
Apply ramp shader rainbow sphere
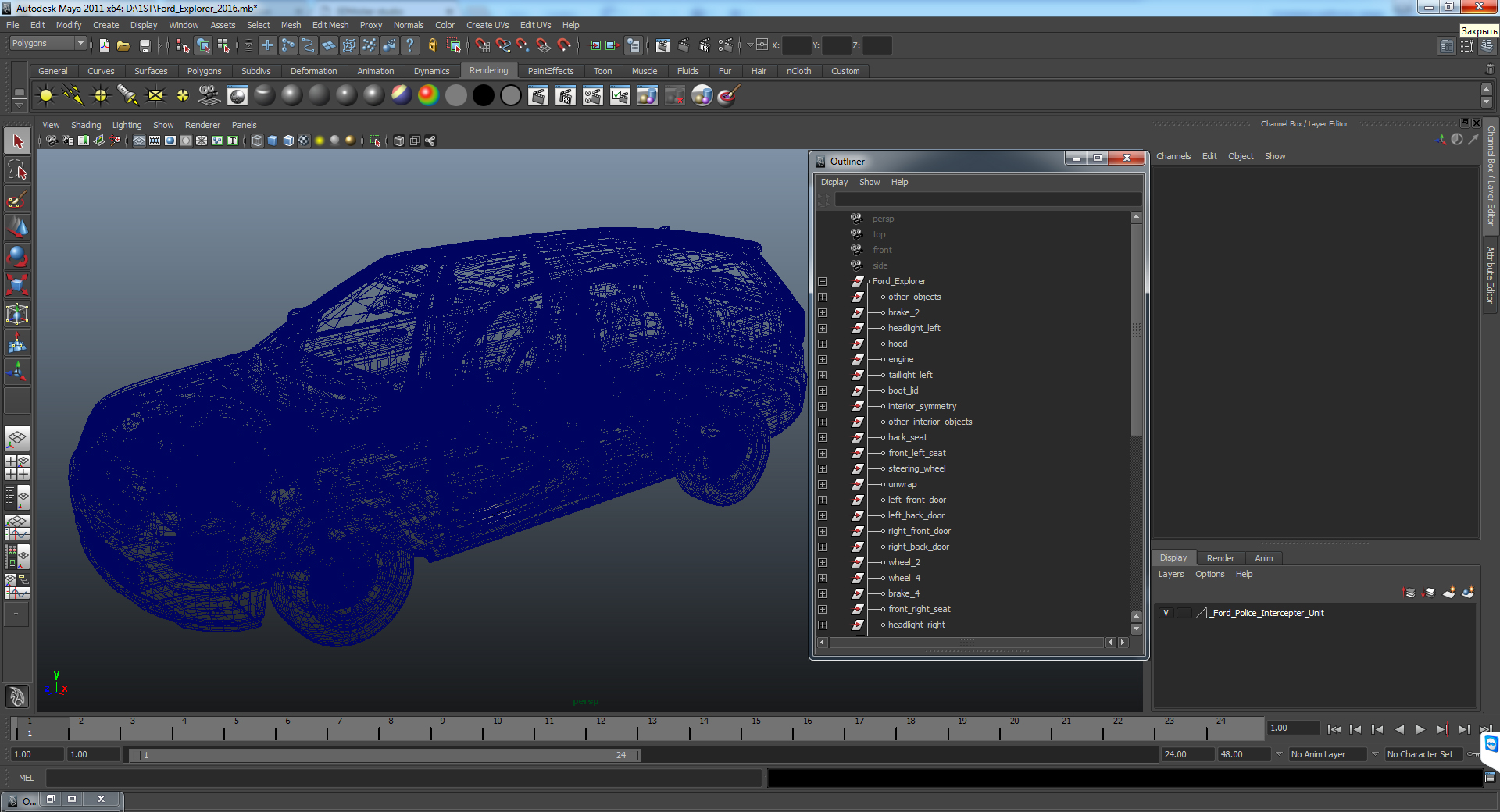[428, 95]
